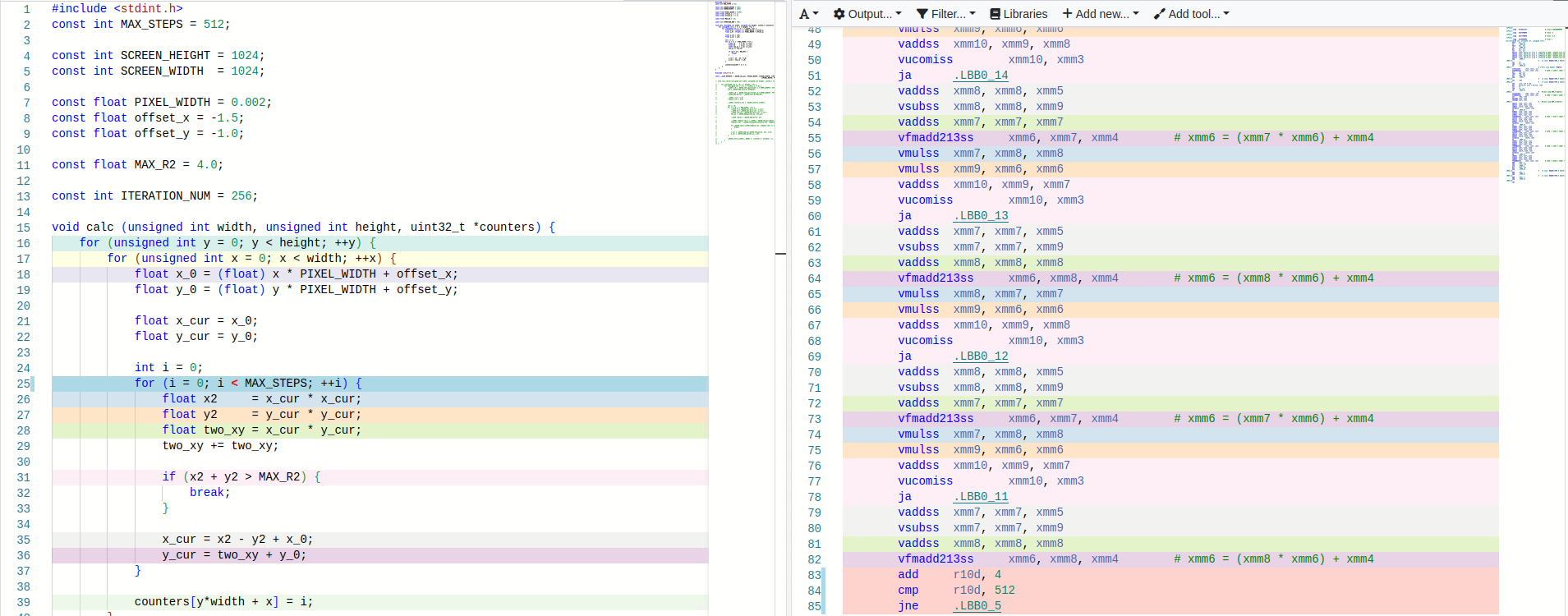Open the Filter... dropdown in assembly pane
Viewport: 1568px width, 616px height.
[x=946, y=14]
